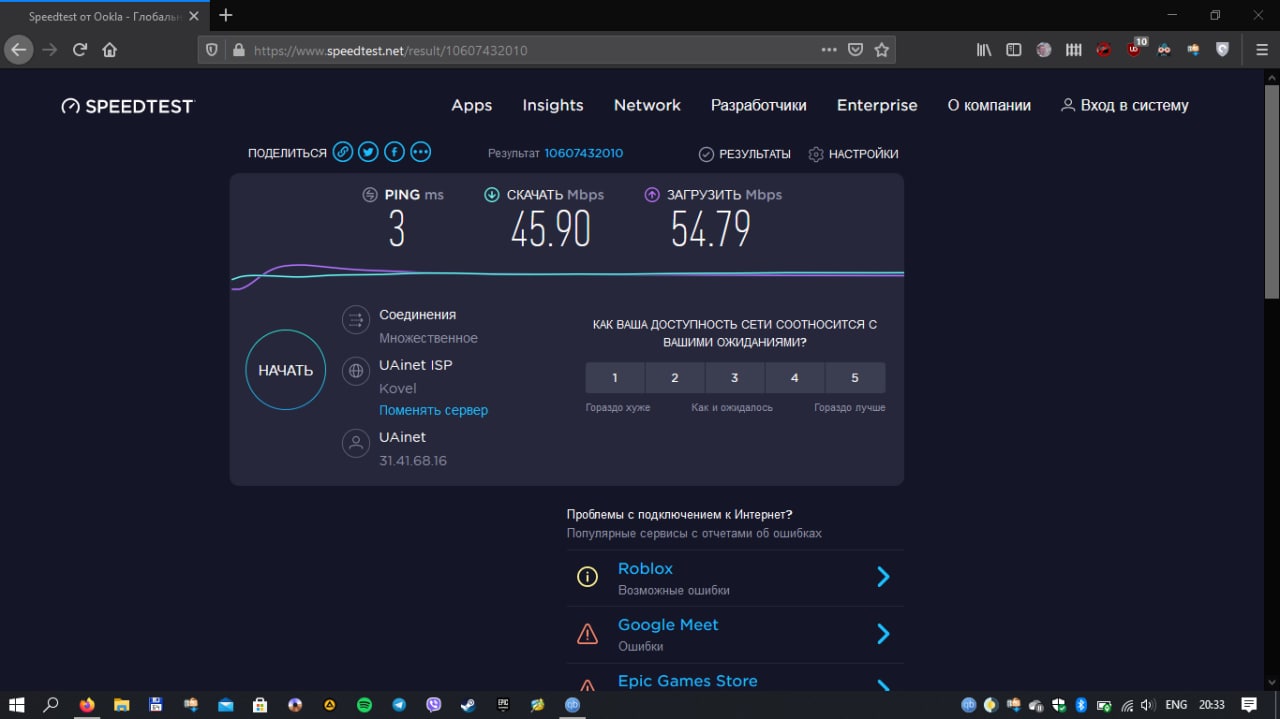Open the Epic Games Store status link

687,681
